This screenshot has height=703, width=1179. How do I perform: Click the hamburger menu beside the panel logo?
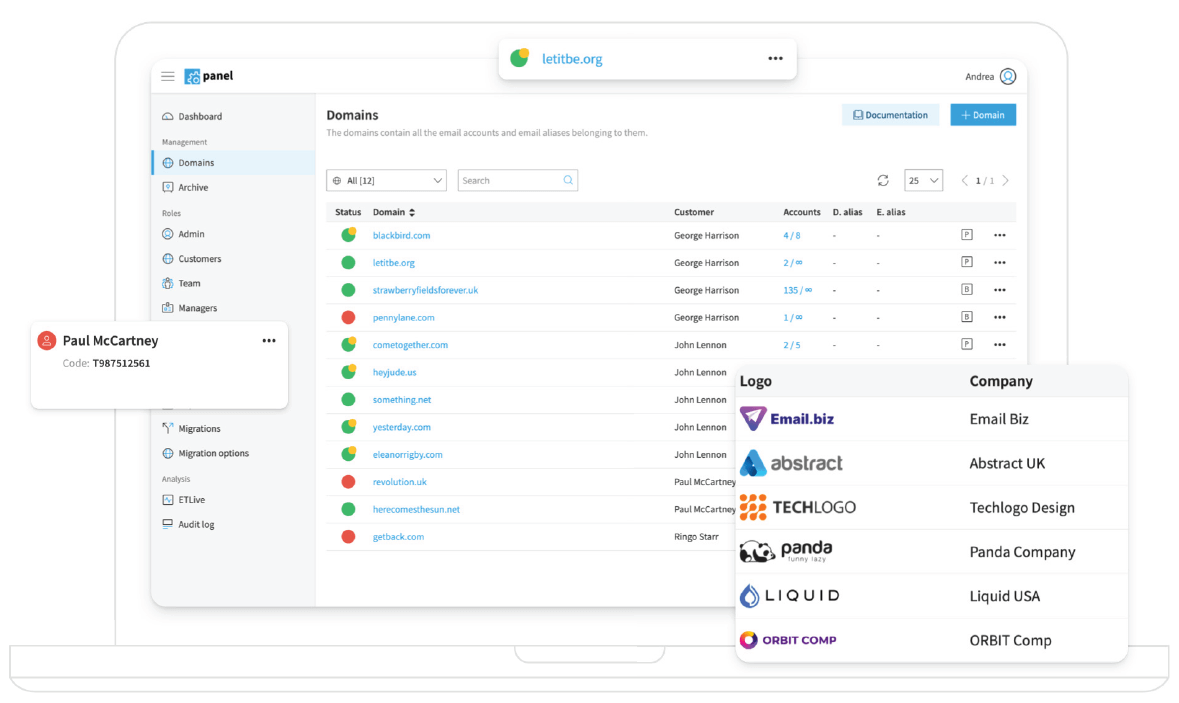click(x=167, y=75)
